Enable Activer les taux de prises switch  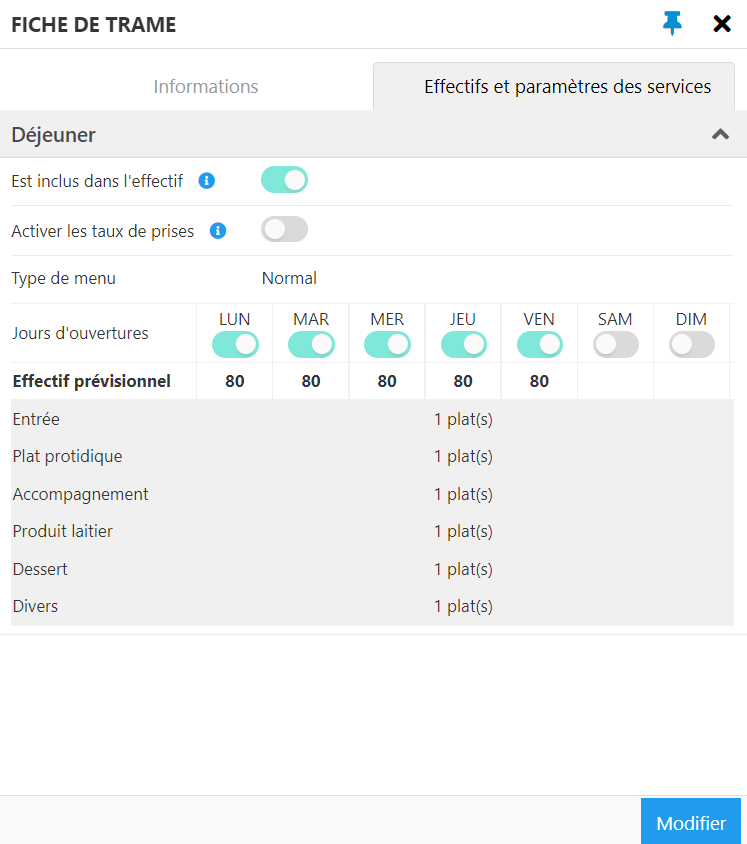tap(284, 230)
